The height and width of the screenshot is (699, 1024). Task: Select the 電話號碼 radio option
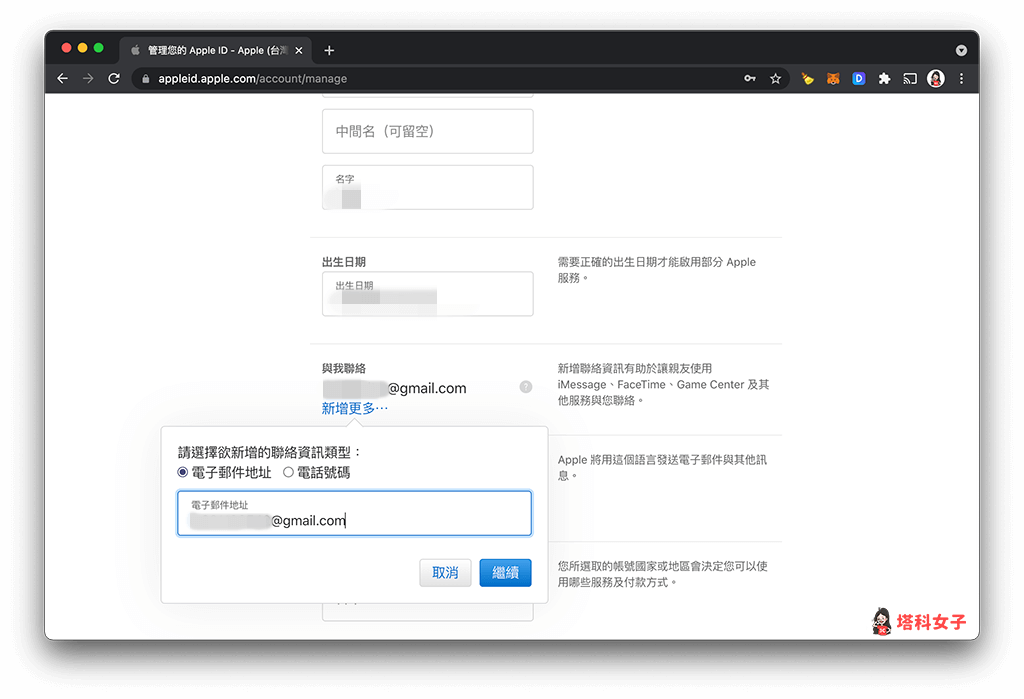[x=288, y=472]
